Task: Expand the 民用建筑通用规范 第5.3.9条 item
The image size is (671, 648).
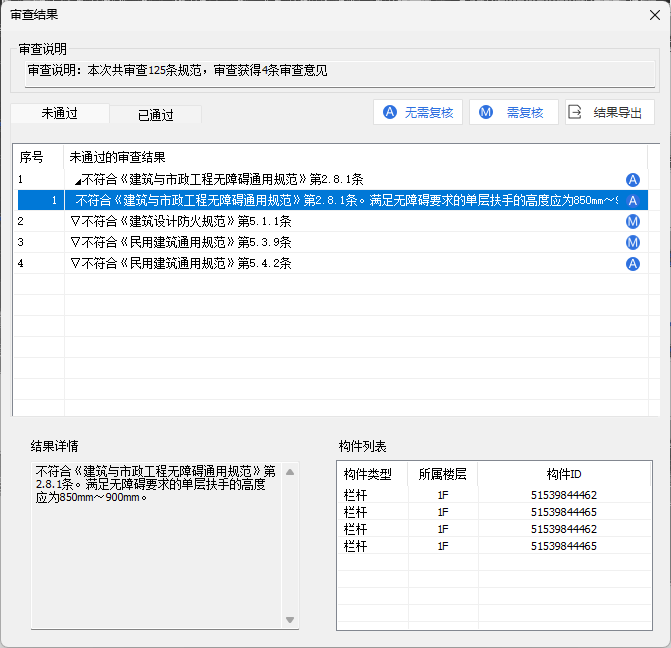Action: point(76,243)
